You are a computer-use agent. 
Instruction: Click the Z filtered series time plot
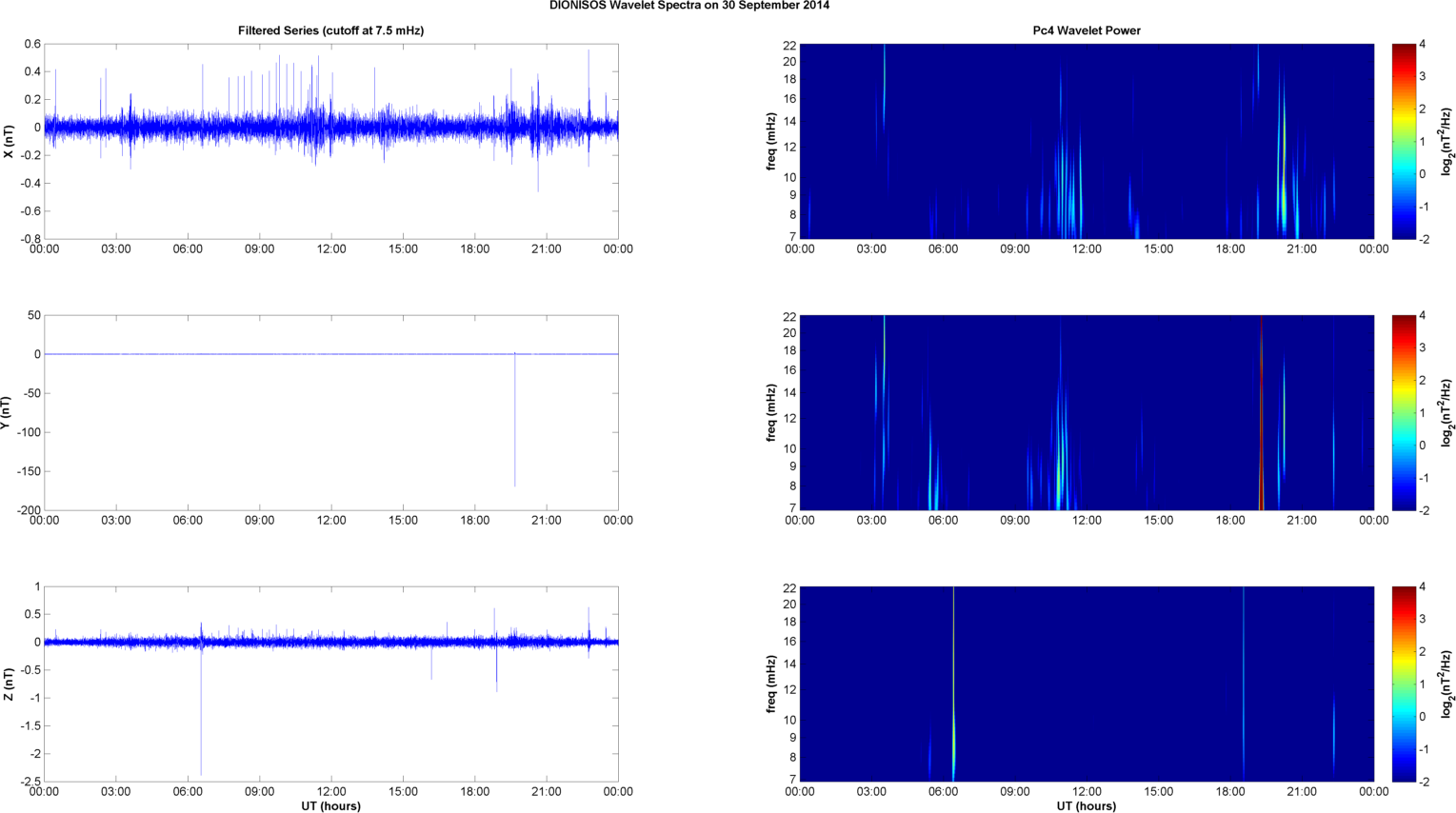(x=331, y=684)
